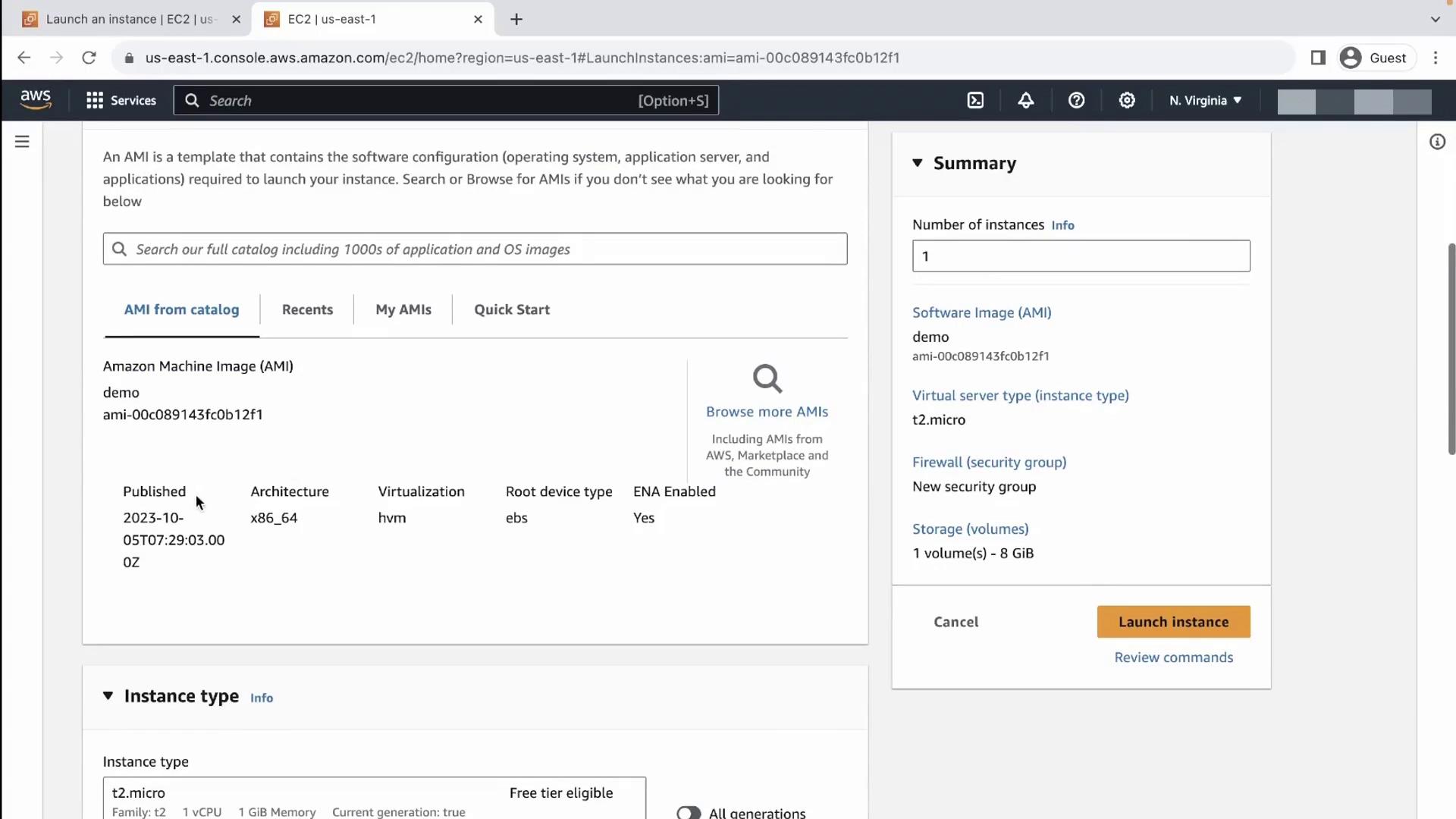
Task: Expand the left hamburger navigation menu
Action: [x=22, y=142]
